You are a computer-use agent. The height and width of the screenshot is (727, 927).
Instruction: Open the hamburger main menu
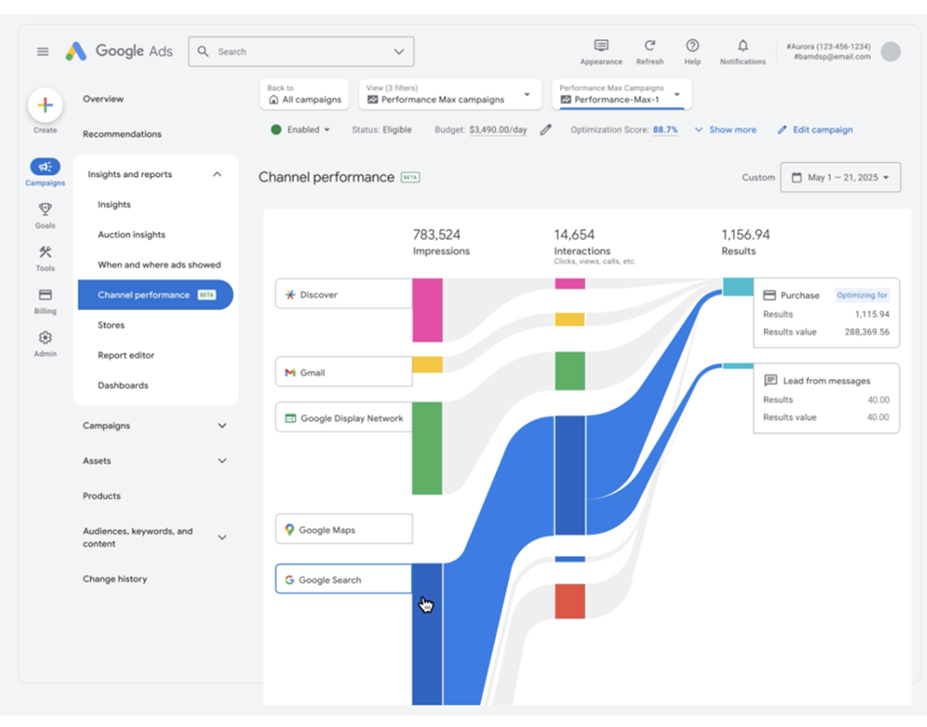(x=43, y=51)
